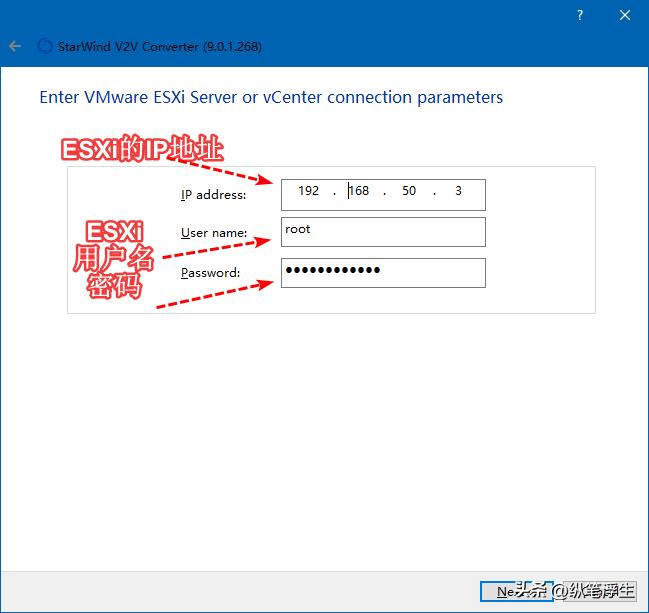Focus the second IP octet 168

point(359,191)
